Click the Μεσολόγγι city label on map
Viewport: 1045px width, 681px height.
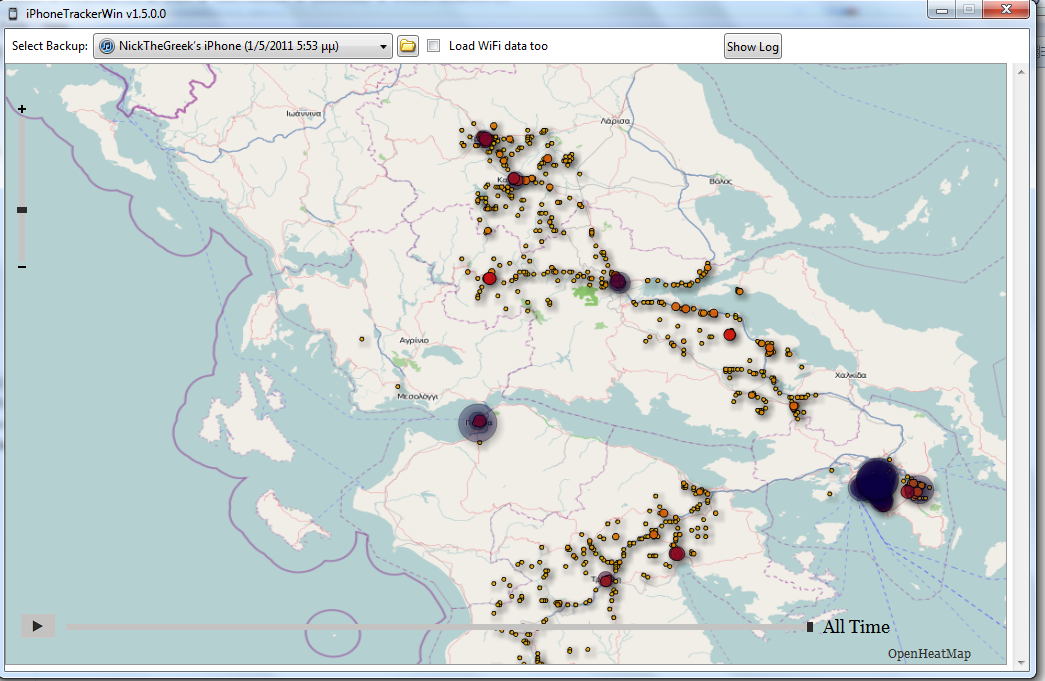coord(417,396)
